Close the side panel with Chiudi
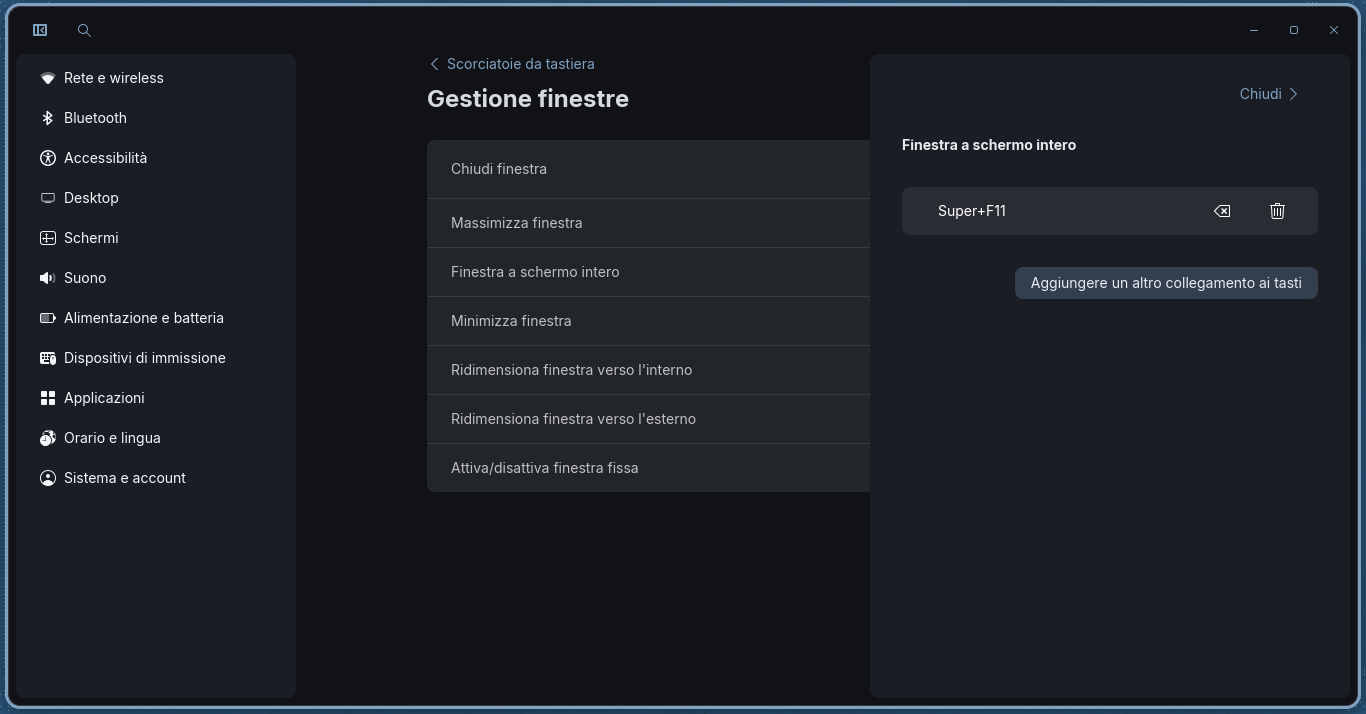Viewport: 1366px width, 714px height. pyautogui.click(x=1269, y=94)
